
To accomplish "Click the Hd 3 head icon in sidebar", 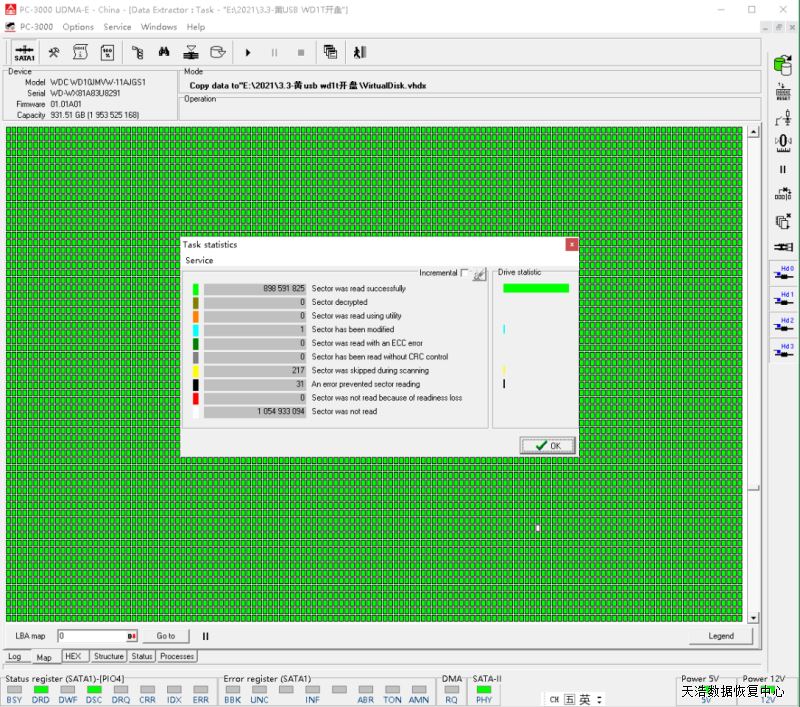I will 783,350.
